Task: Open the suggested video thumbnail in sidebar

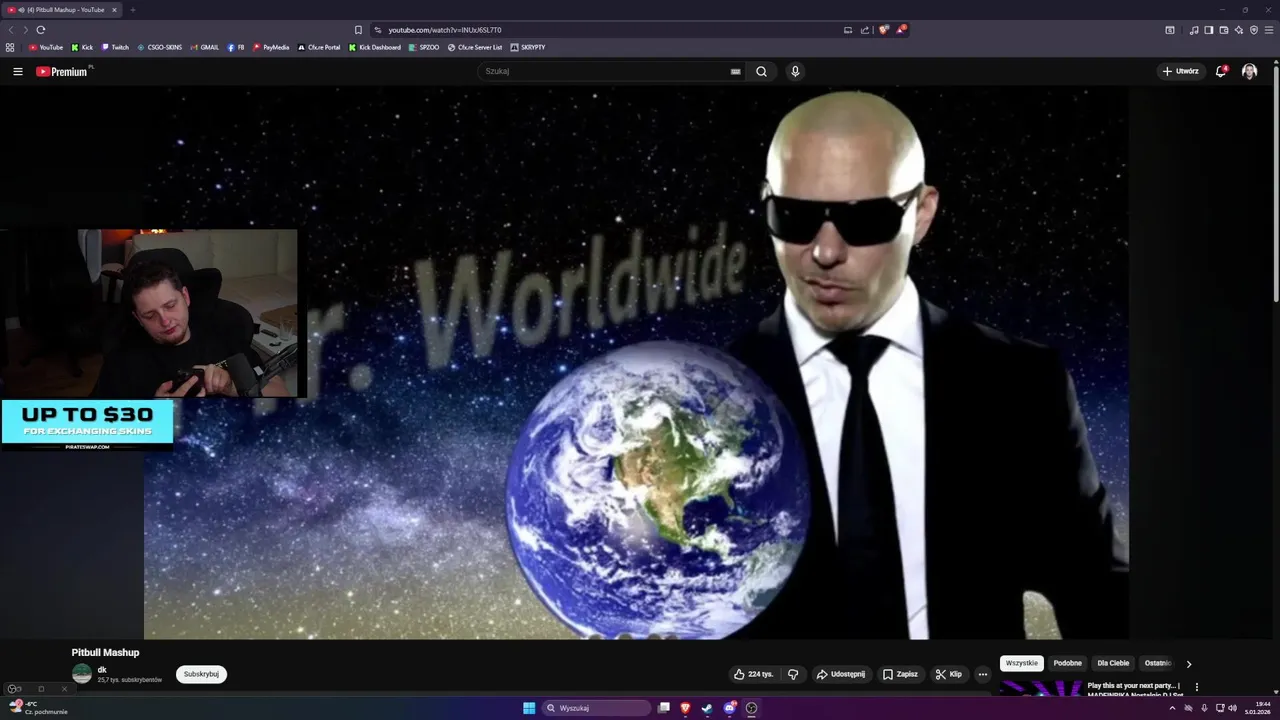Action: coord(1041,688)
